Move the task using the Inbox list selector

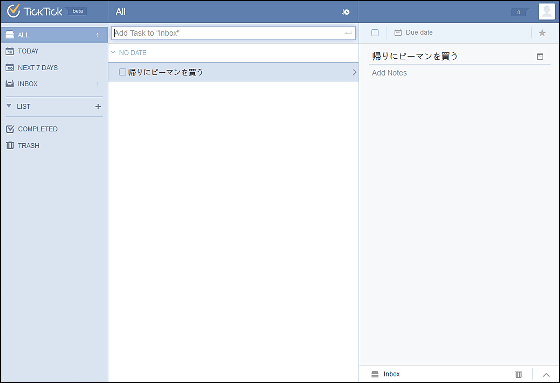point(385,374)
